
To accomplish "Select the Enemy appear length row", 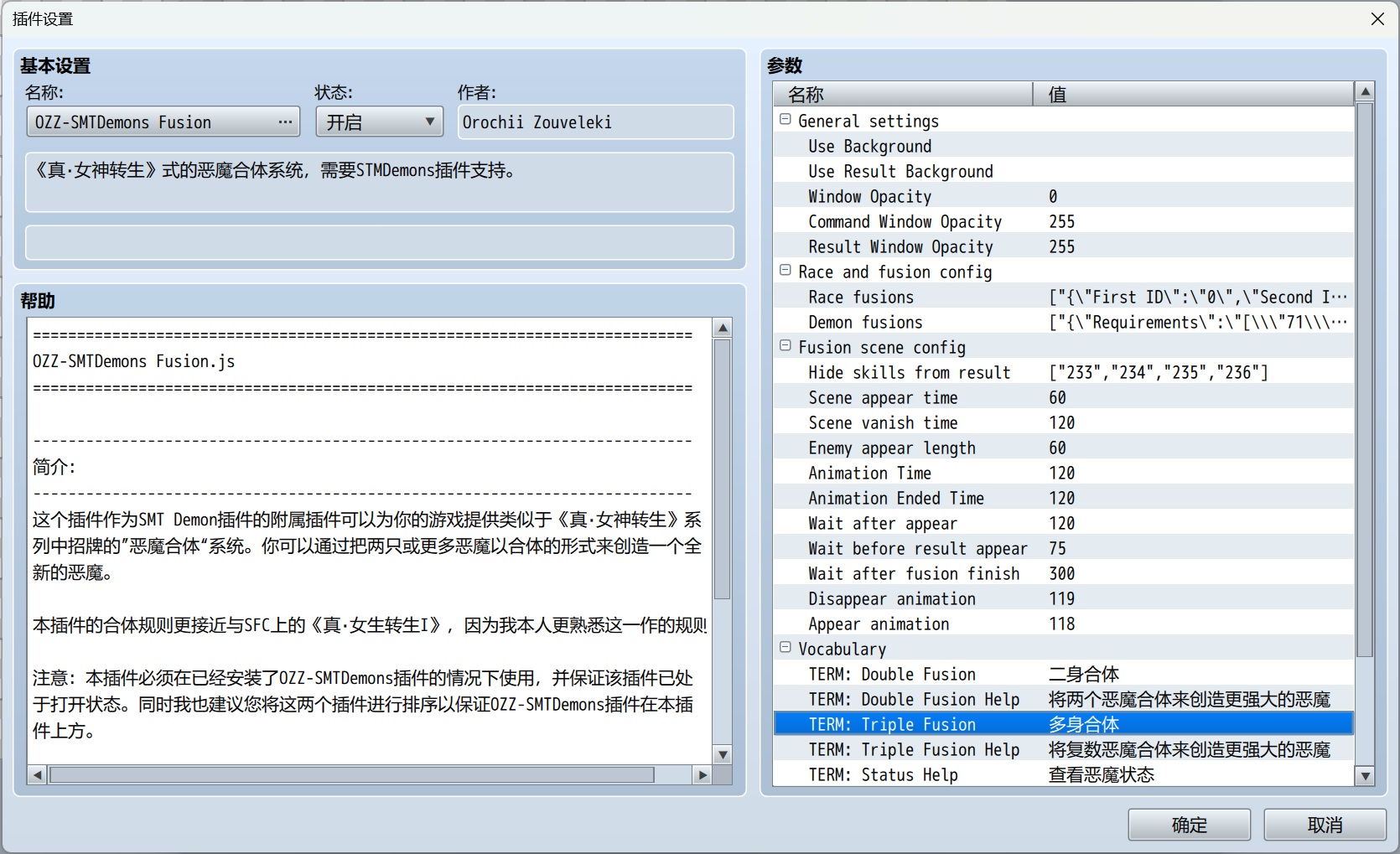I will pos(1063,448).
